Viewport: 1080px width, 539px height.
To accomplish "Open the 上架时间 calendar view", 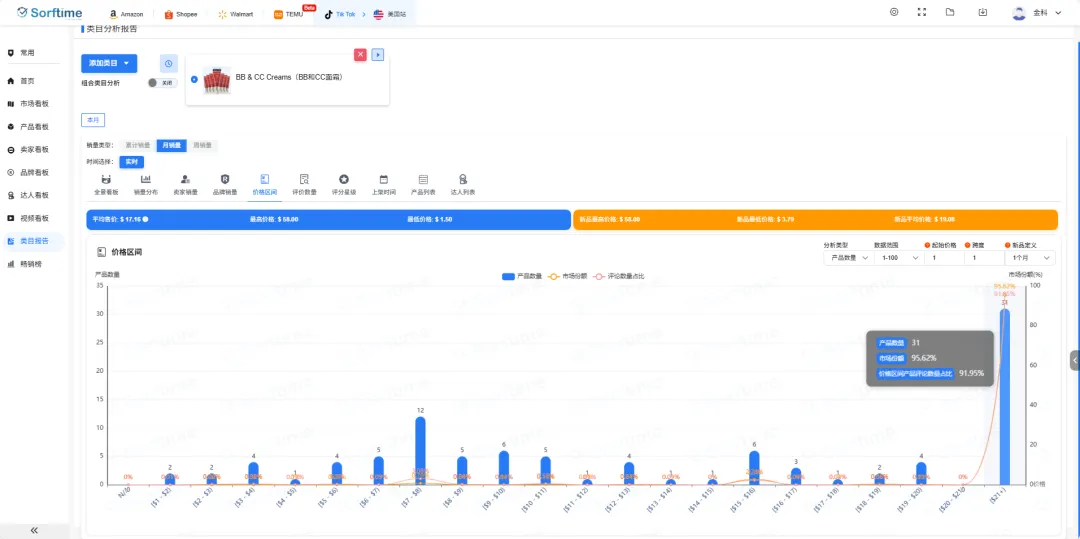I will pyautogui.click(x=383, y=184).
